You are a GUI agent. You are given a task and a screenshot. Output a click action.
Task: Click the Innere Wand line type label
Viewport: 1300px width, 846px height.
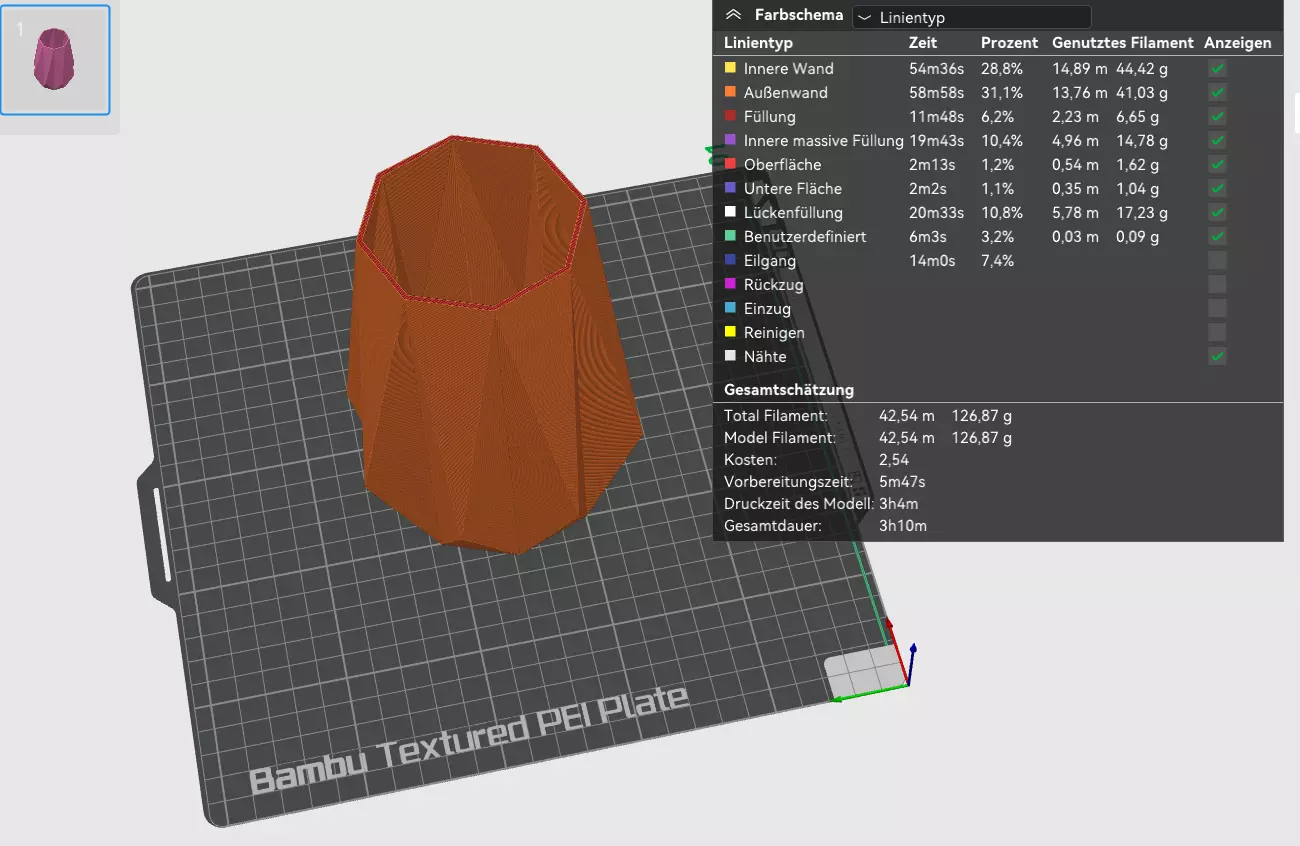point(788,69)
